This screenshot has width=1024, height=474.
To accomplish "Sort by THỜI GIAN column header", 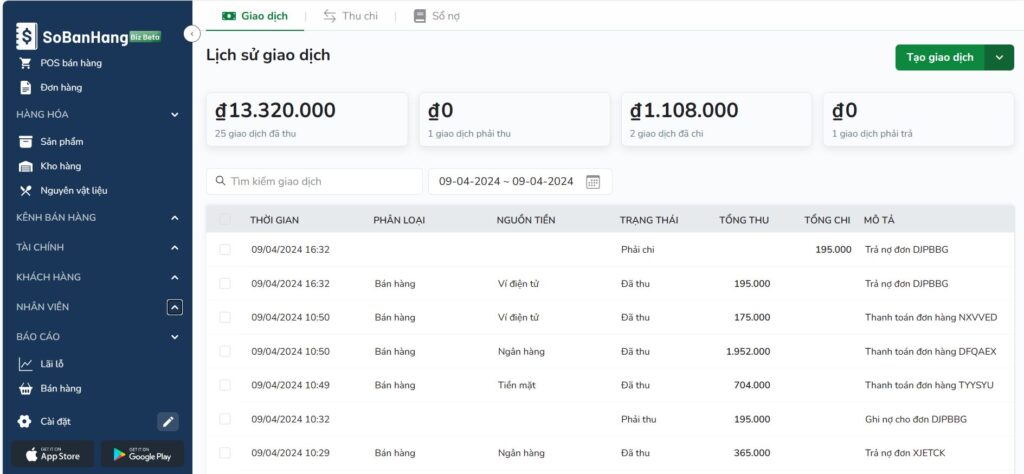I will (x=274, y=220).
